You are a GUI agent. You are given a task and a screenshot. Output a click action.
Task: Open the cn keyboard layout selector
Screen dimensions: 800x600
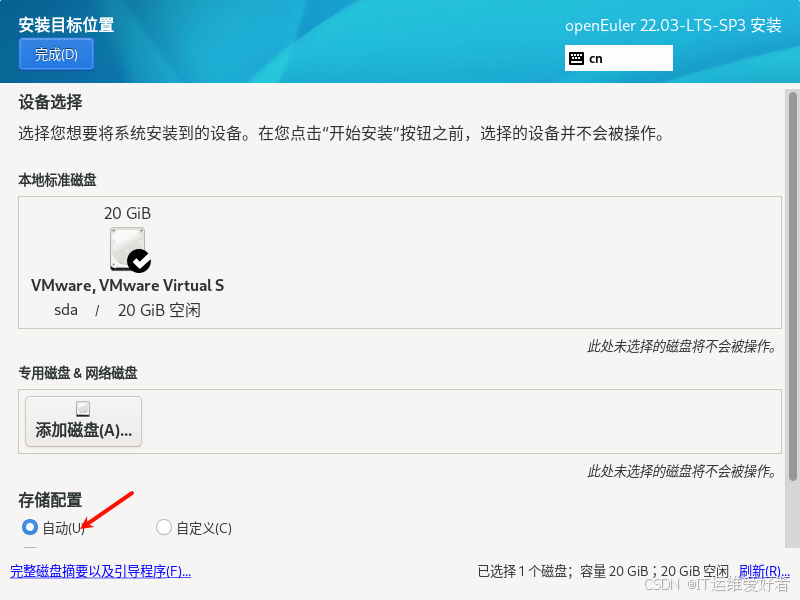click(618, 58)
